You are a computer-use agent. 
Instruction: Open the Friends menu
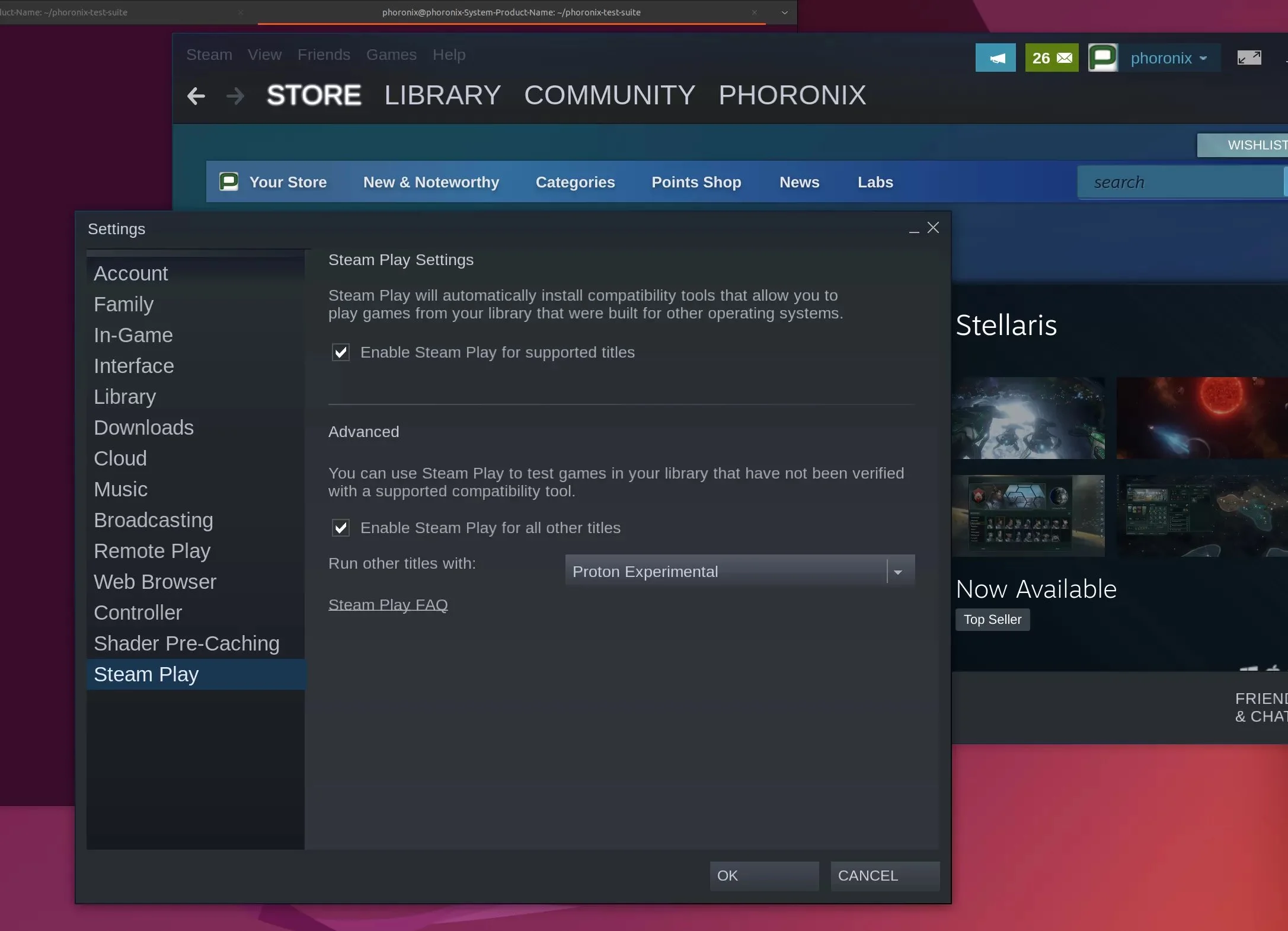(x=324, y=55)
